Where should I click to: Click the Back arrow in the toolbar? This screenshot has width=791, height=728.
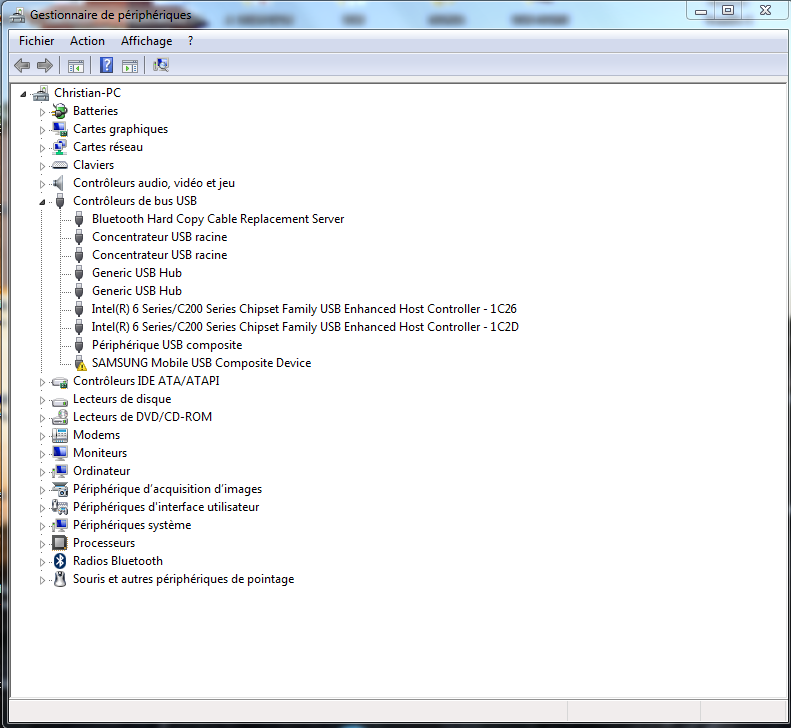[x=22, y=66]
